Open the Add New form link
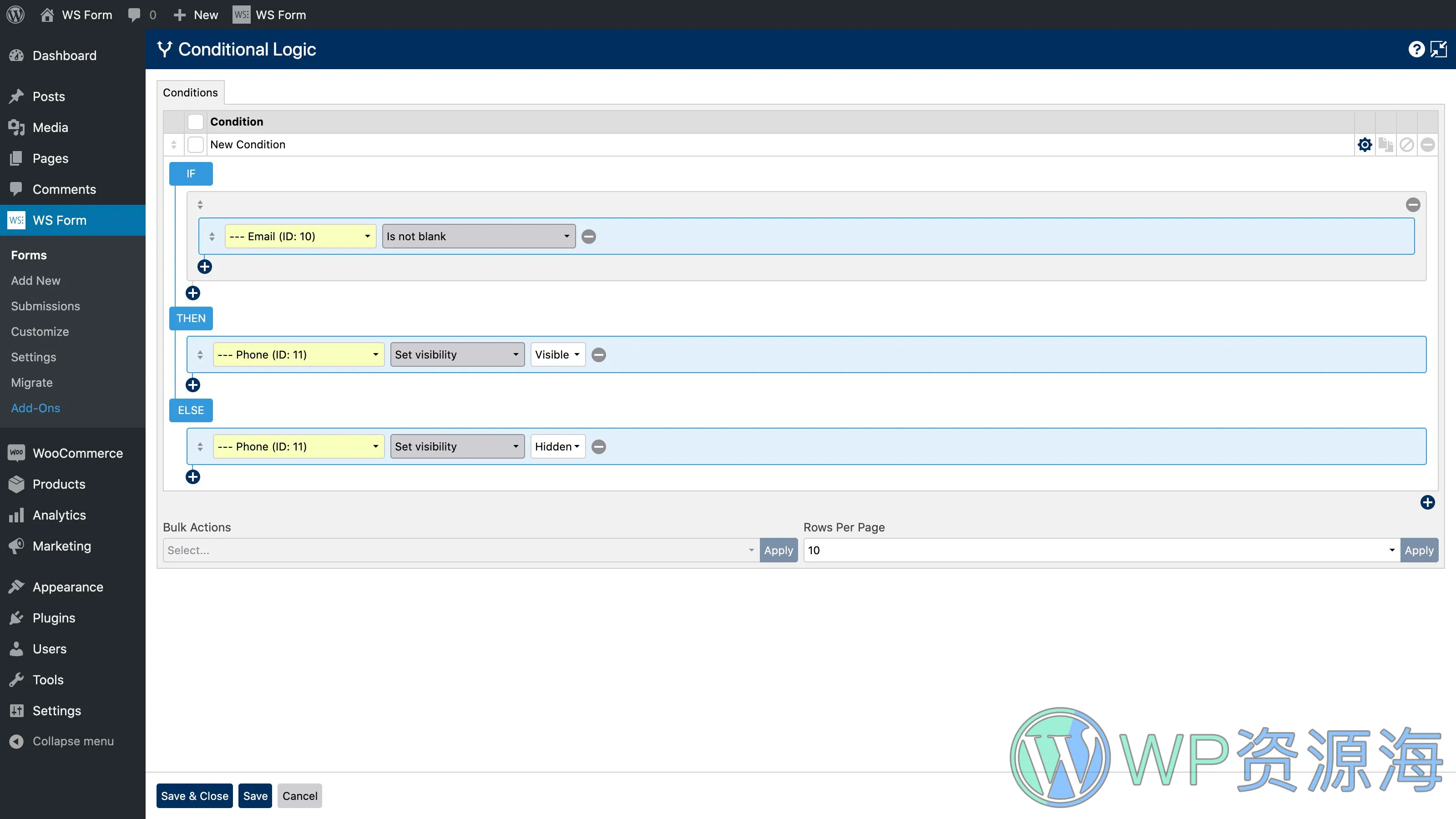 pyautogui.click(x=35, y=280)
